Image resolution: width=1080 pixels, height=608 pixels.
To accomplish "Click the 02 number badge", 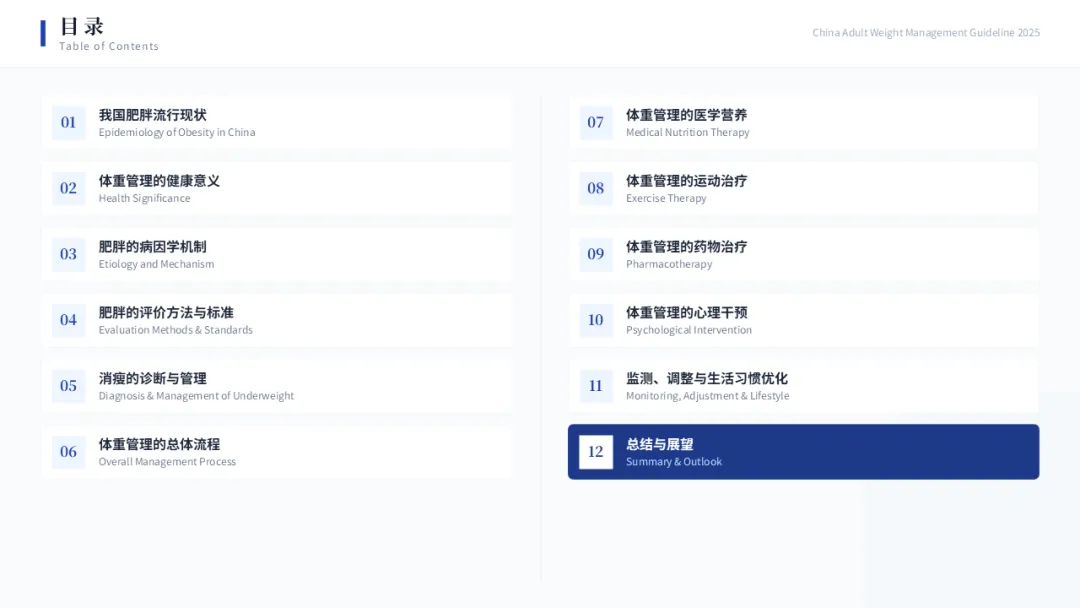I will click(68, 189).
